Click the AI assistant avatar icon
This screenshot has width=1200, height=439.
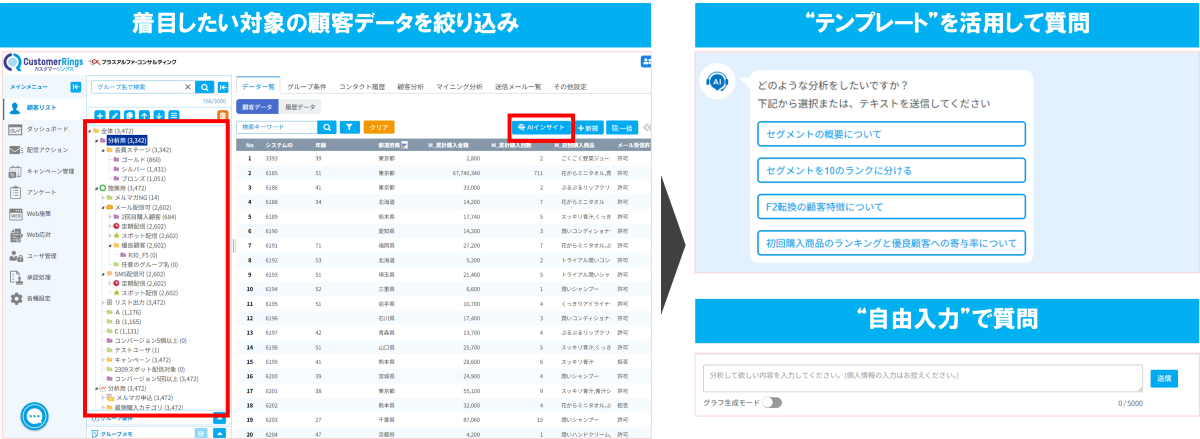coord(715,83)
